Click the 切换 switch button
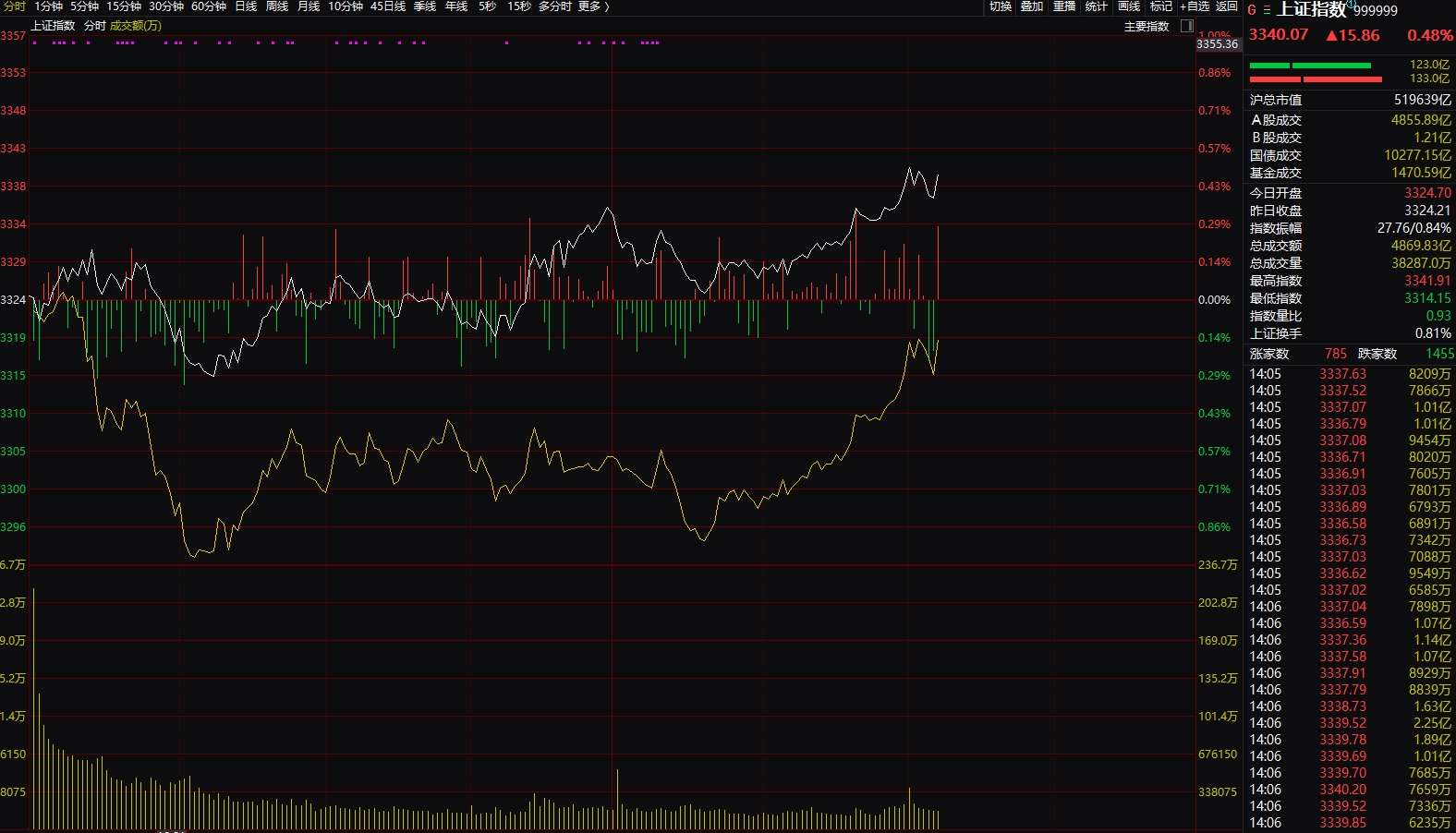Screen dimensions: 1456x833 (x=1001, y=6)
